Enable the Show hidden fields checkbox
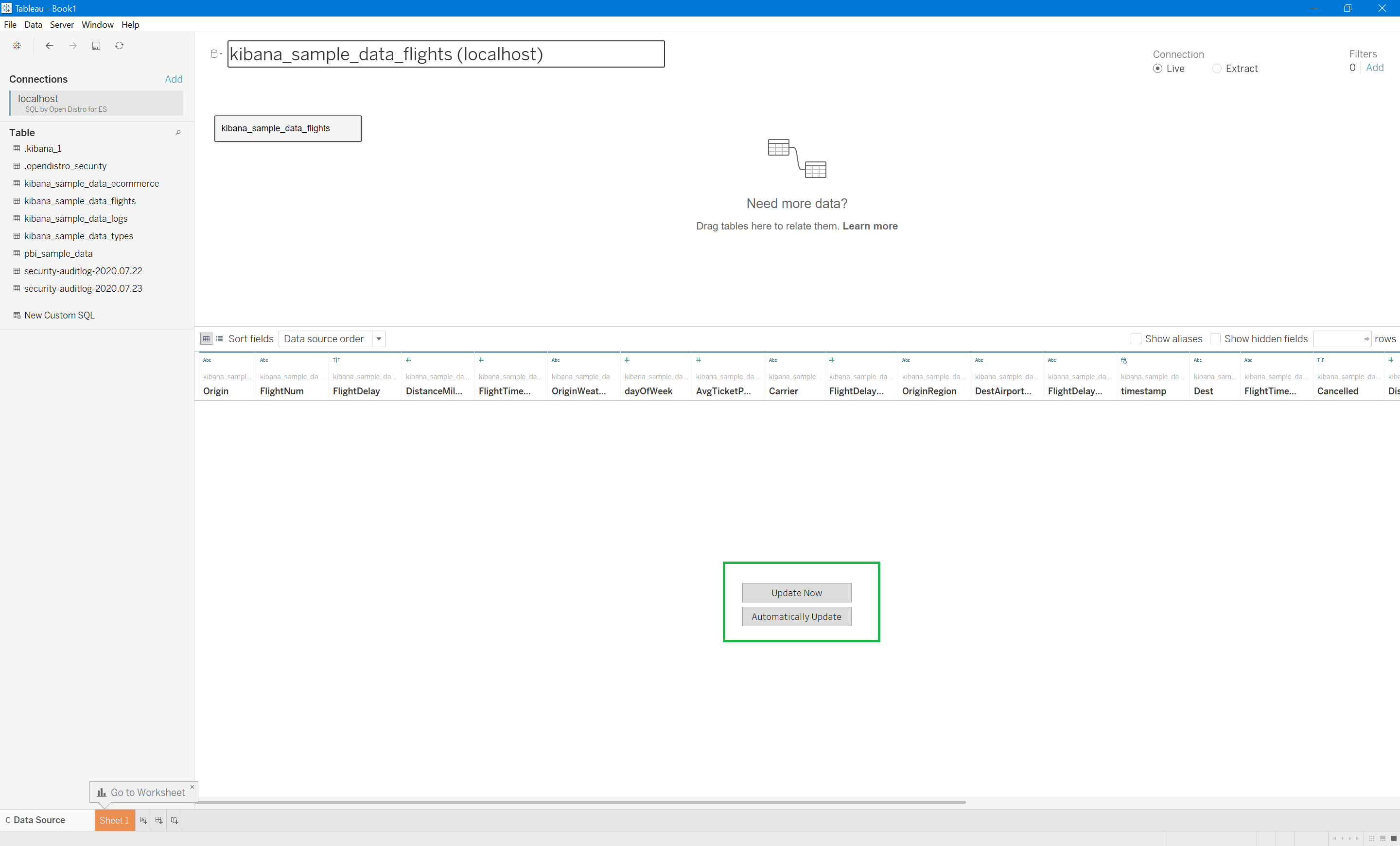 click(x=1215, y=338)
